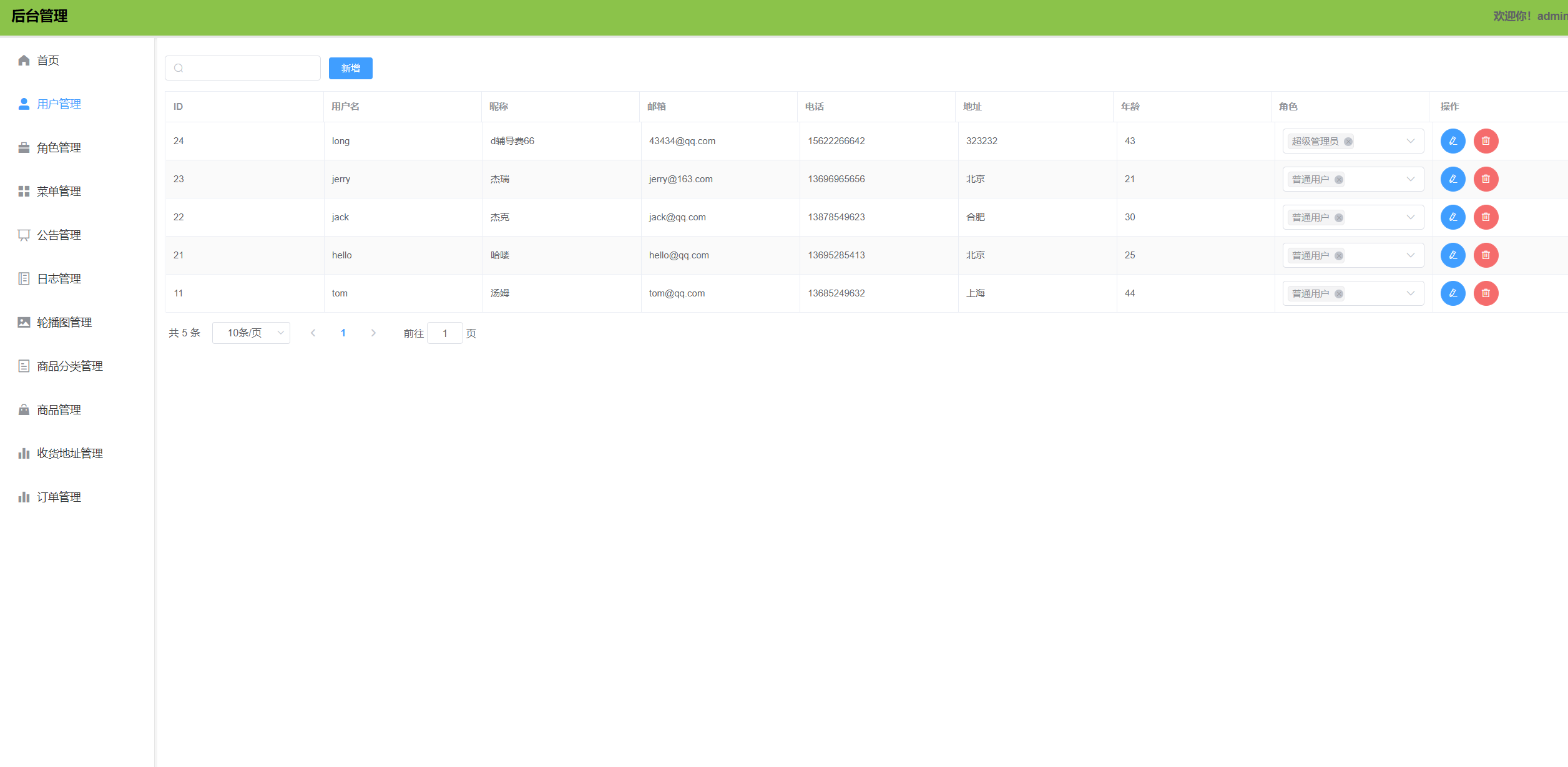Click the home icon beside 首页
This screenshot has width=1568, height=767.
pyautogui.click(x=24, y=61)
